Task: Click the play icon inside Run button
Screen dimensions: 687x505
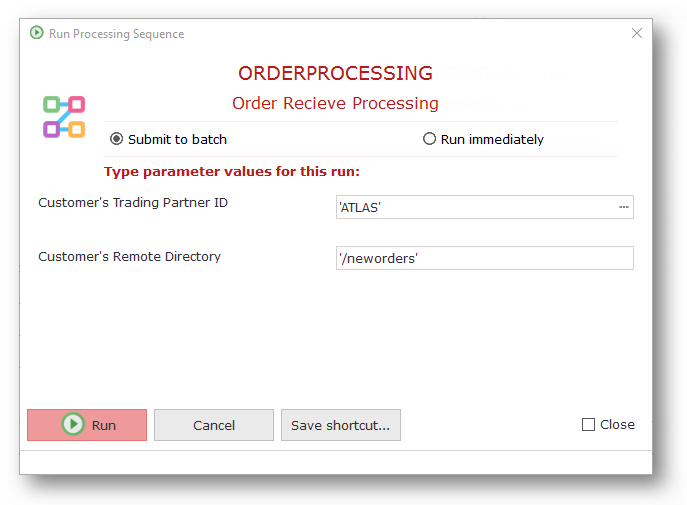Action: click(x=73, y=425)
